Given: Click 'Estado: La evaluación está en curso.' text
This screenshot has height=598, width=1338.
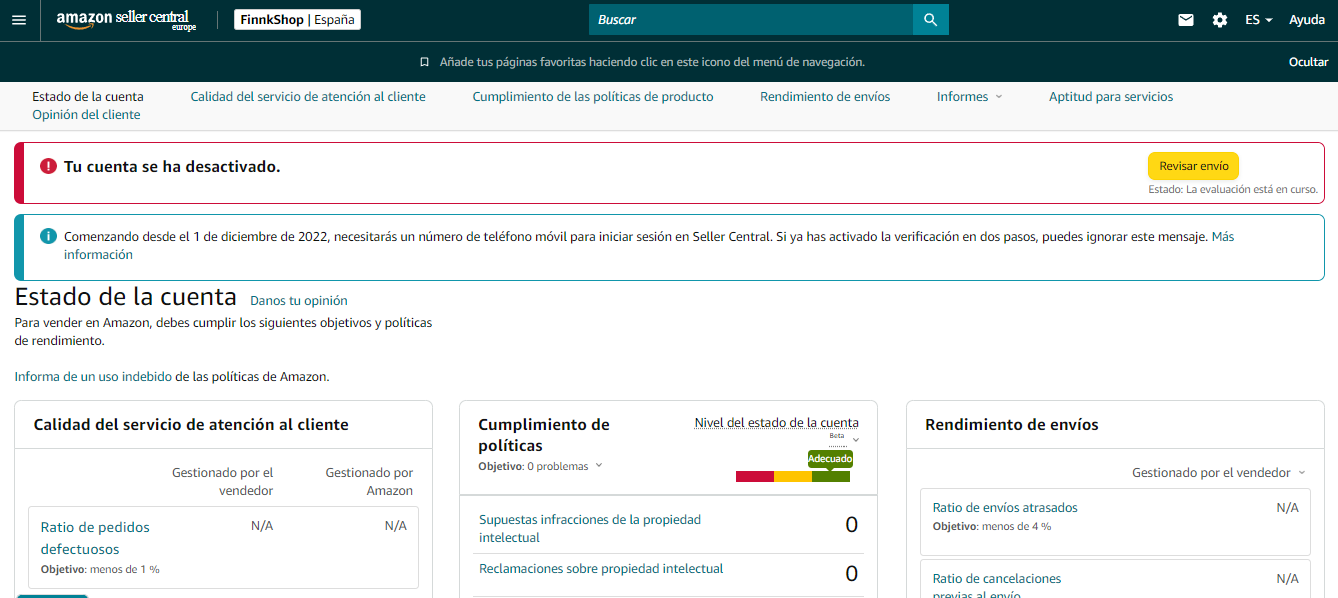Looking at the screenshot, I should click(x=1233, y=189).
